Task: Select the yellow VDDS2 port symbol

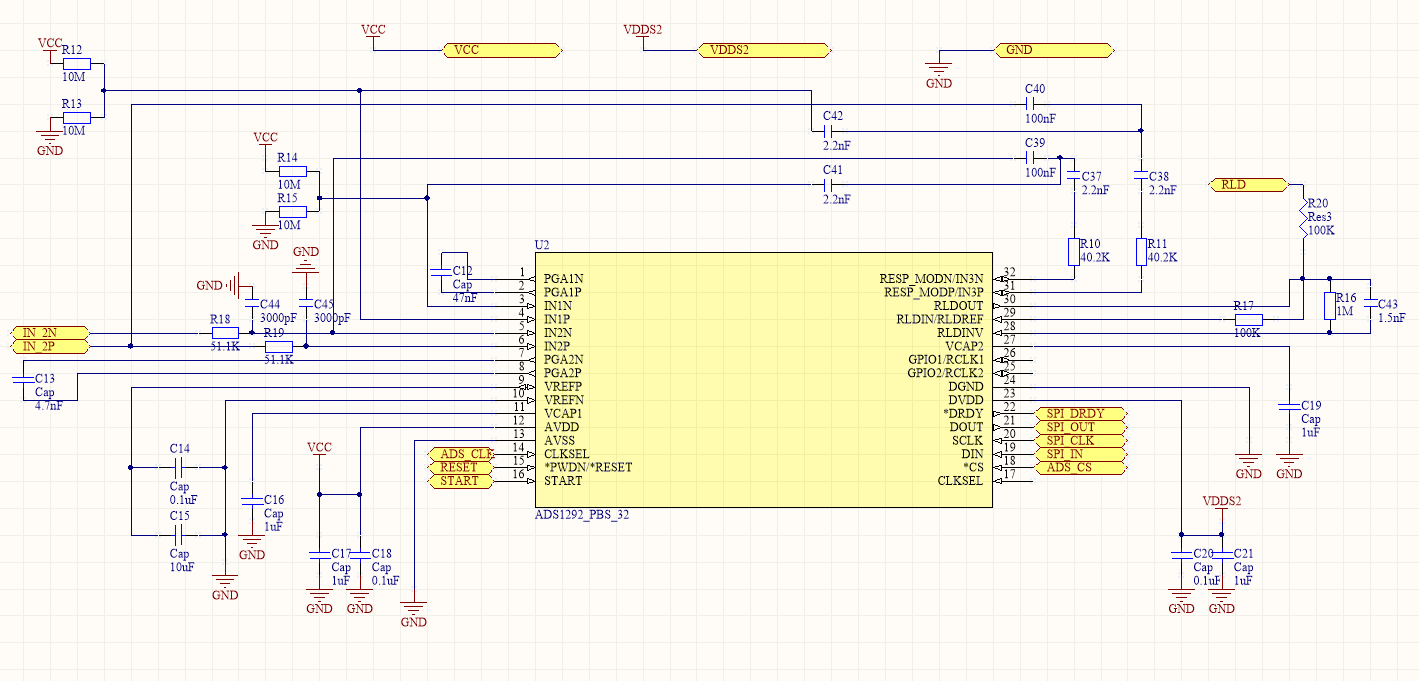Action: [x=764, y=49]
